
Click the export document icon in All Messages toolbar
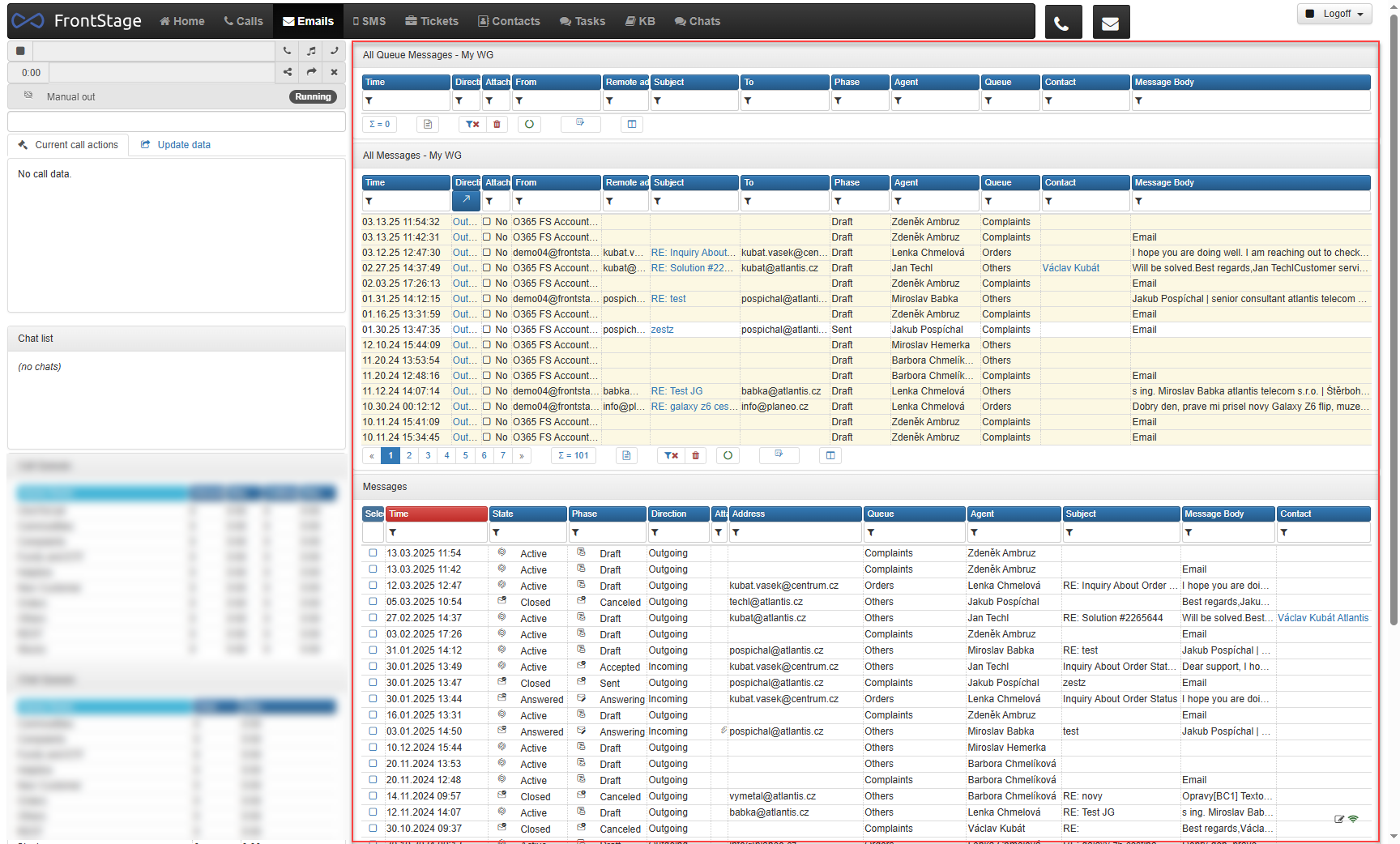pos(626,455)
